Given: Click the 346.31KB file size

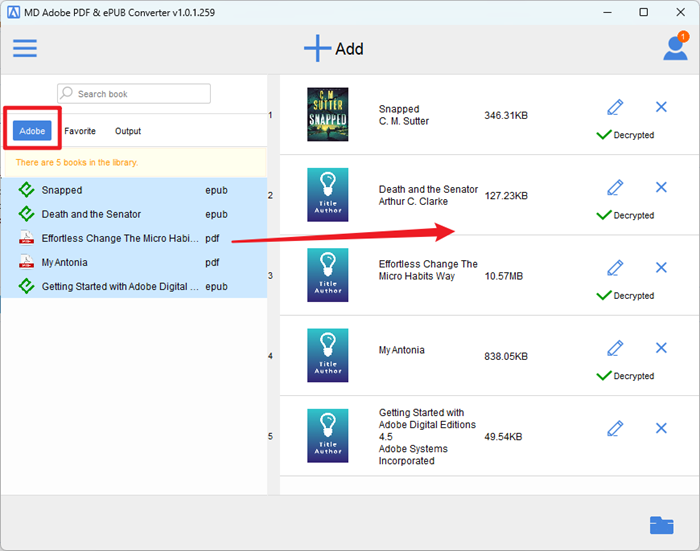Looking at the screenshot, I should coord(506,115).
